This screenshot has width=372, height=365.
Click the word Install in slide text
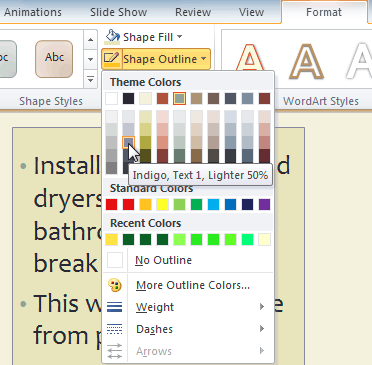coord(67,166)
